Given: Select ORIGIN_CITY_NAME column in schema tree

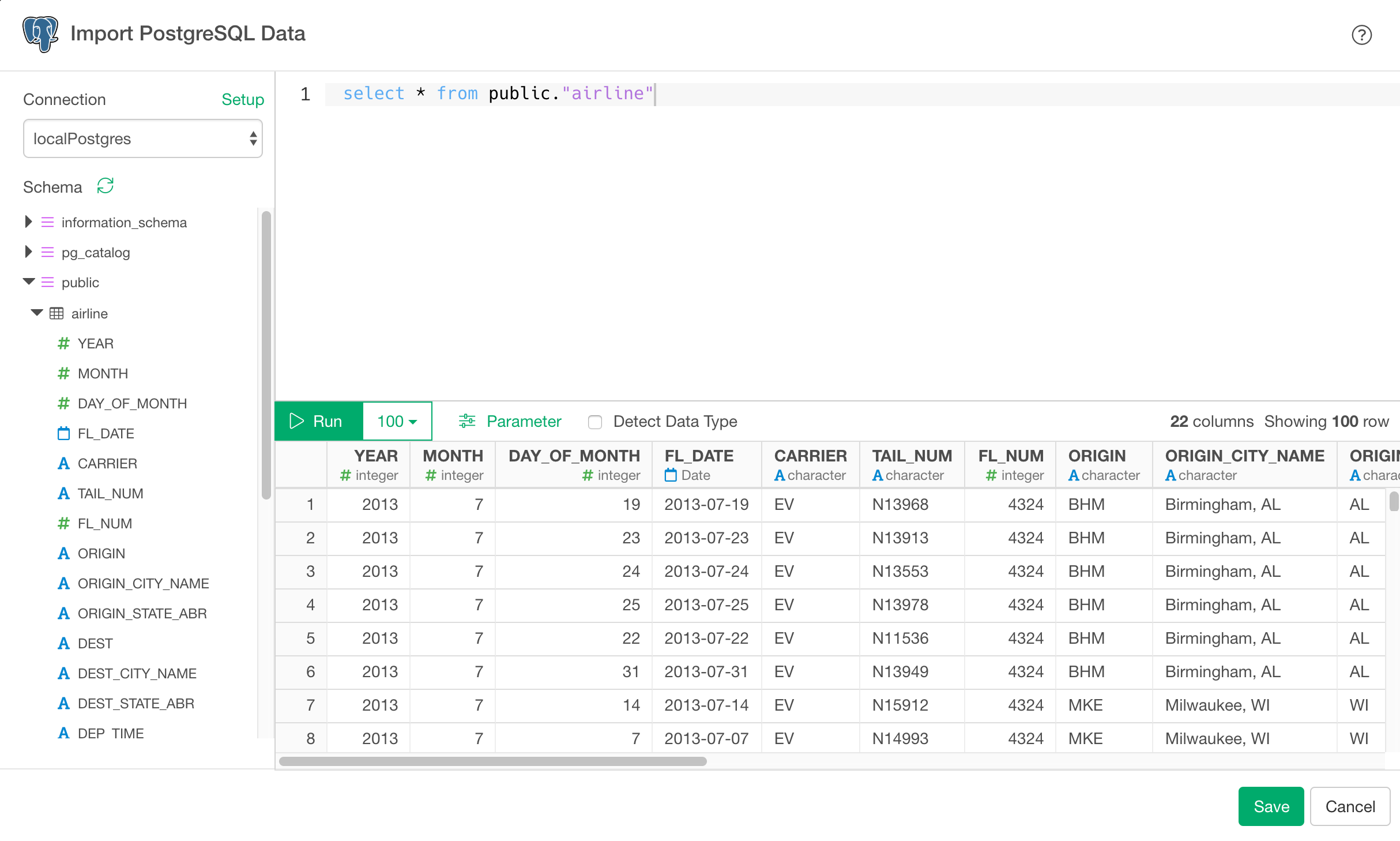Looking at the screenshot, I should point(143,583).
